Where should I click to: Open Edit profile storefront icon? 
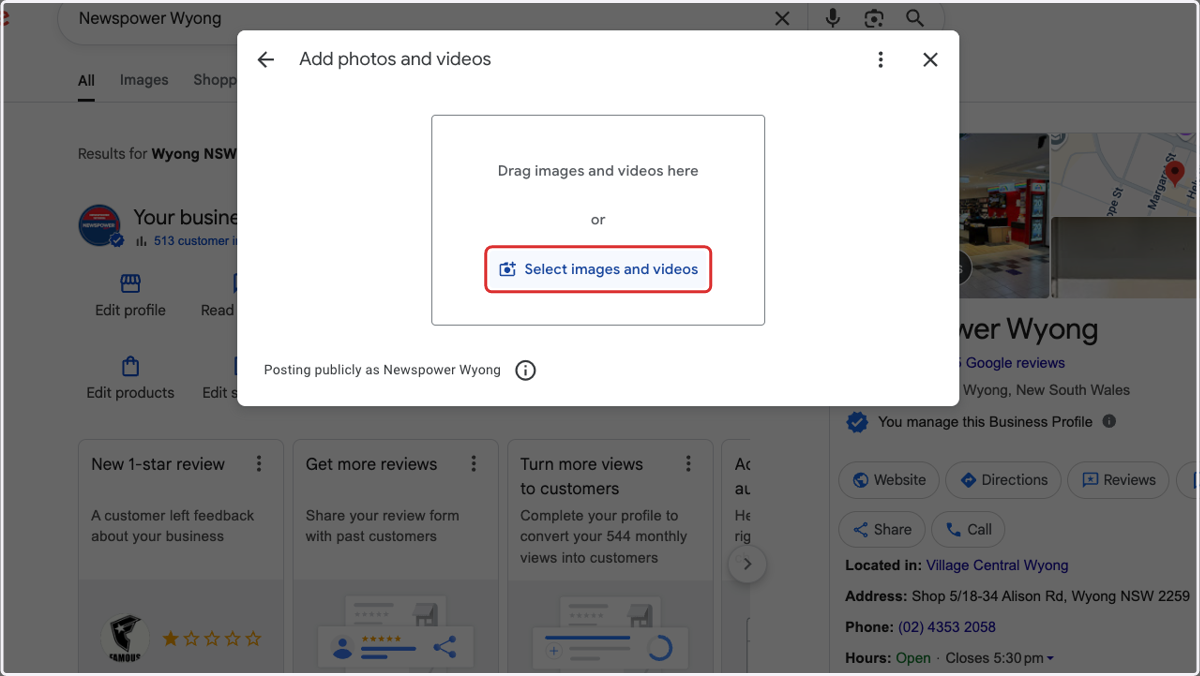(x=130, y=283)
